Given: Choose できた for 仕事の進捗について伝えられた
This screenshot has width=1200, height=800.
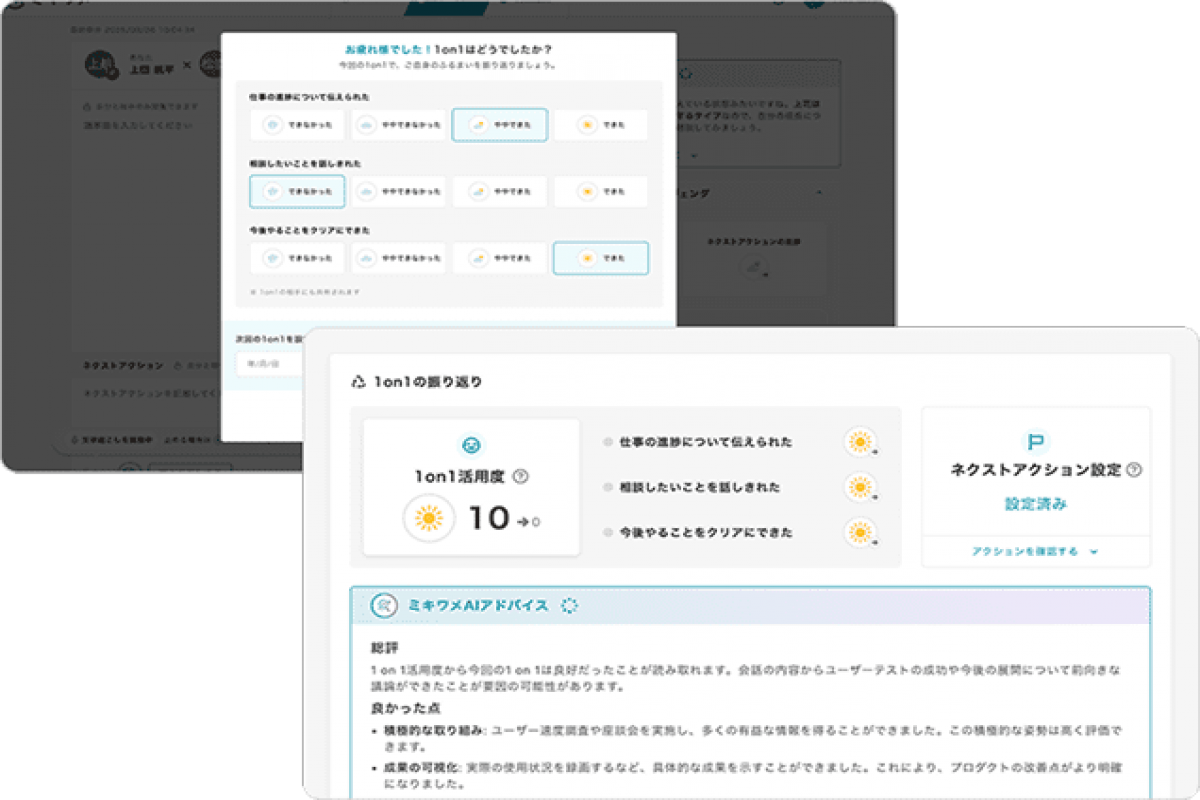Looking at the screenshot, I should coord(600,125).
